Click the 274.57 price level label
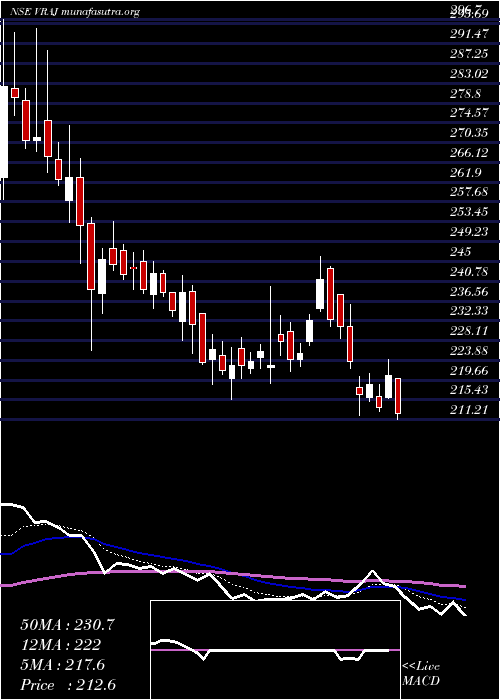500x700 pixels. pos(469,113)
